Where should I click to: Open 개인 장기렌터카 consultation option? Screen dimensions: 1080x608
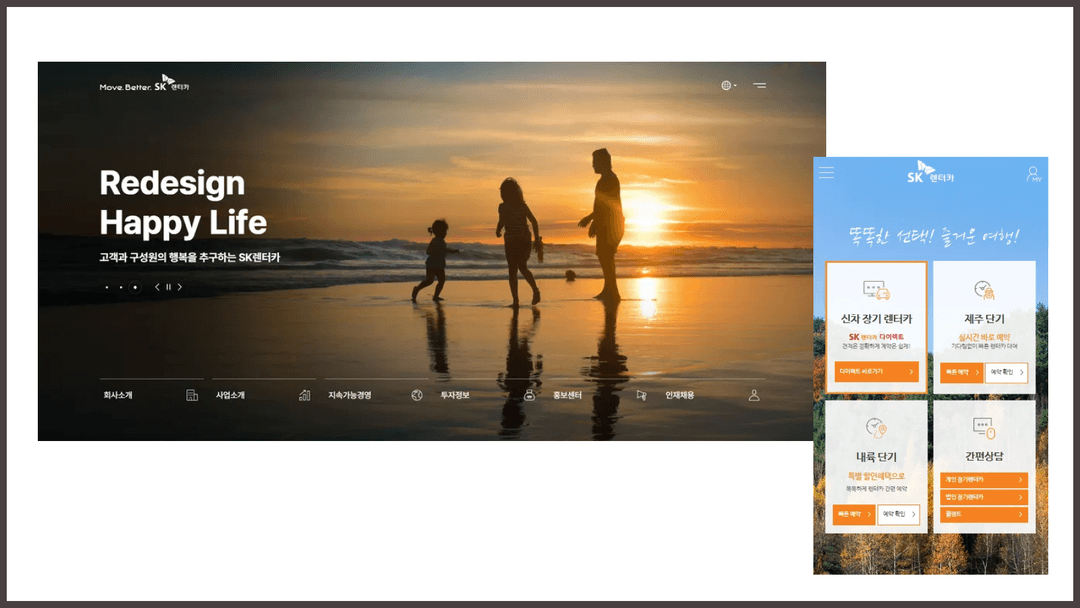984,480
